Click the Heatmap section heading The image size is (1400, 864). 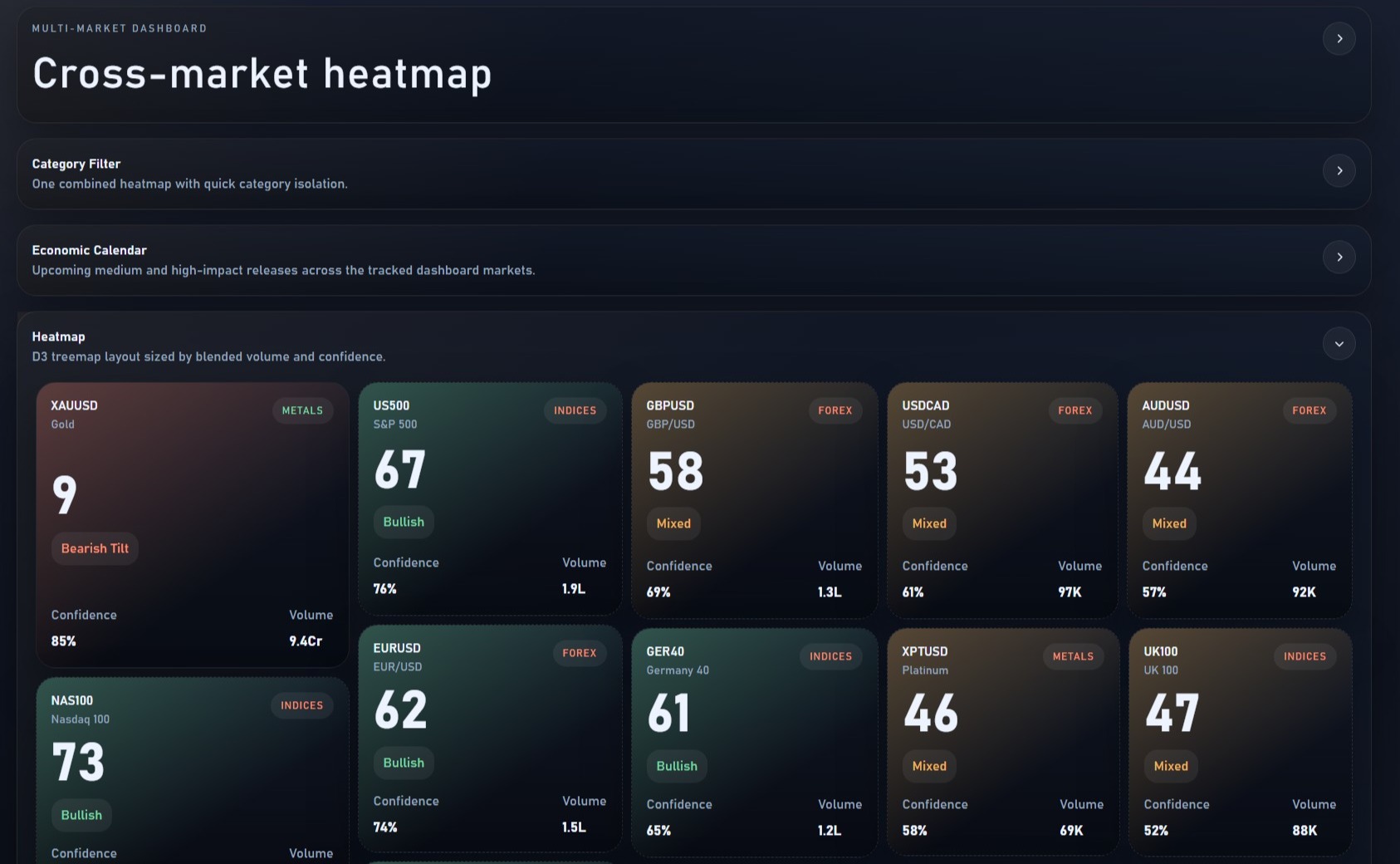point(59,336)
